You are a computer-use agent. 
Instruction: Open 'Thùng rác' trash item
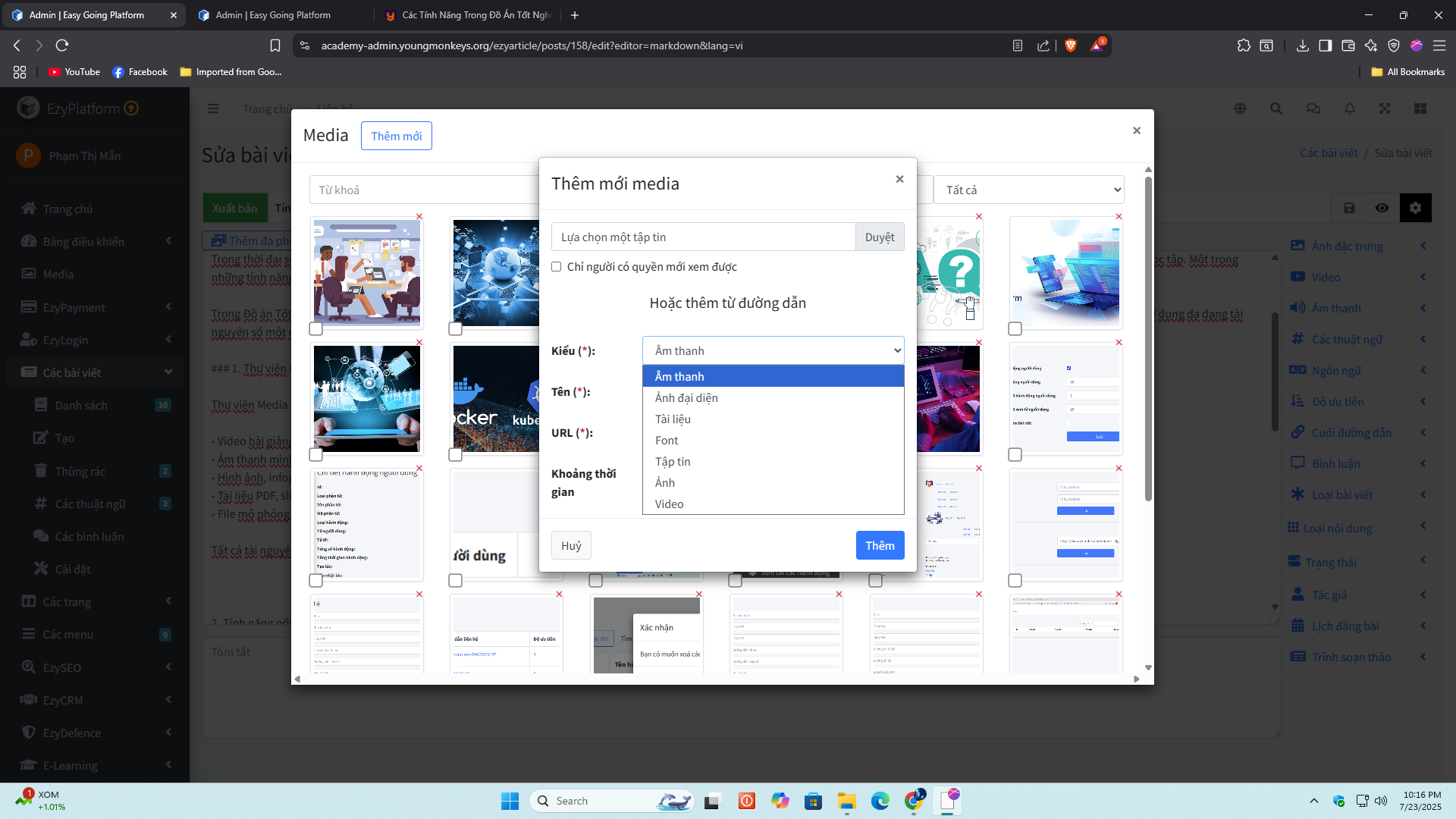click(x=80, y=471)
